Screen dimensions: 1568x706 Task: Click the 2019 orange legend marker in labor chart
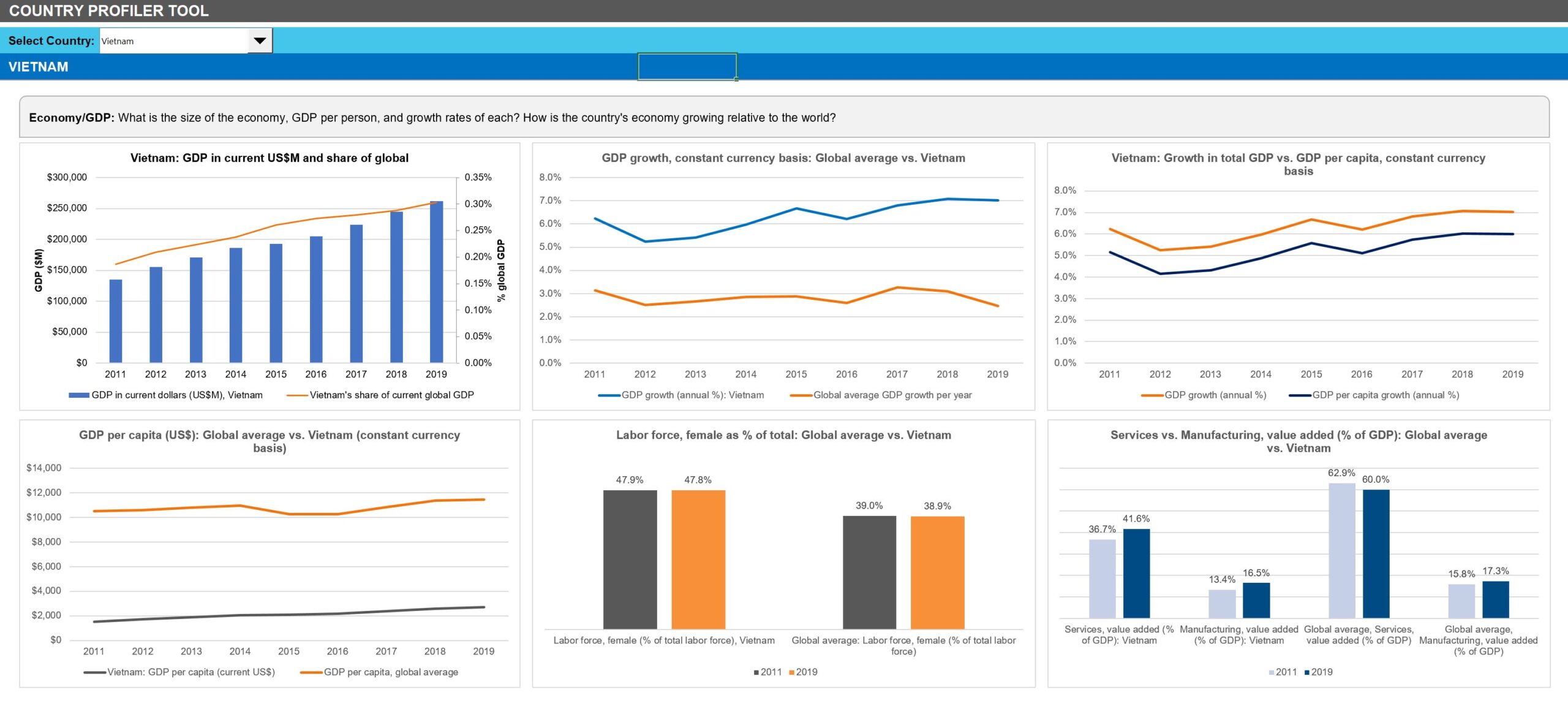point(793,672)
